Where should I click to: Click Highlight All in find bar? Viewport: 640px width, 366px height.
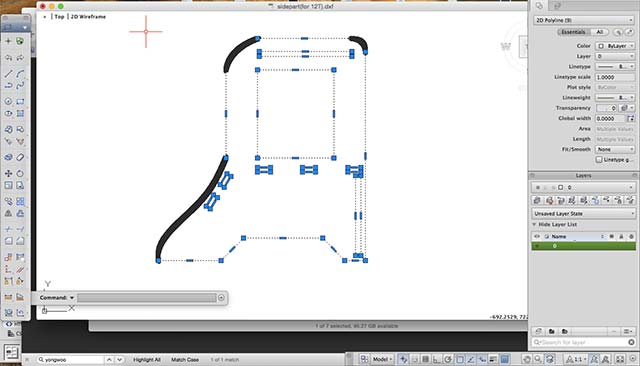coord(147,359)
